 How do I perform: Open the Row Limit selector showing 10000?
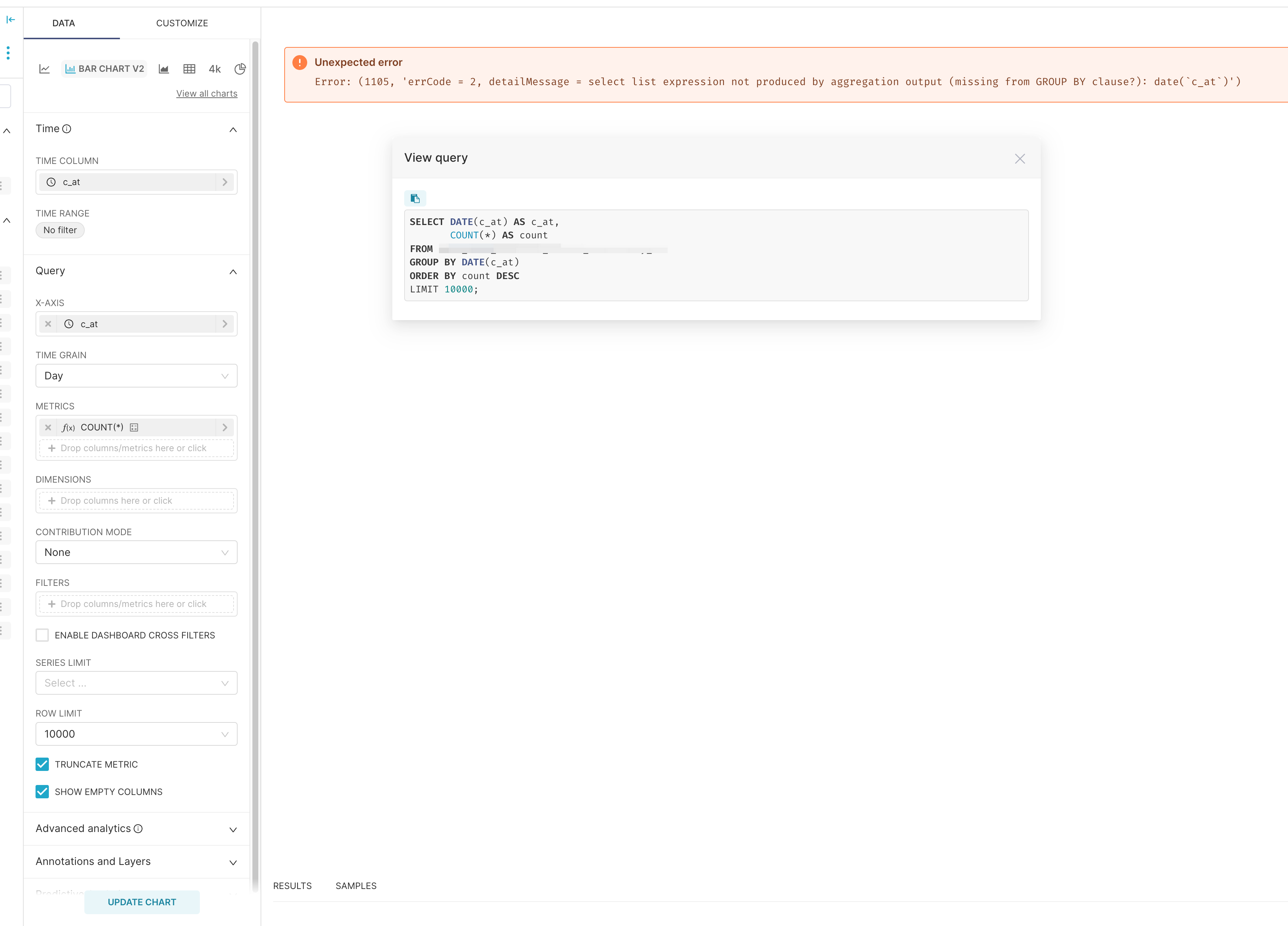136,734
